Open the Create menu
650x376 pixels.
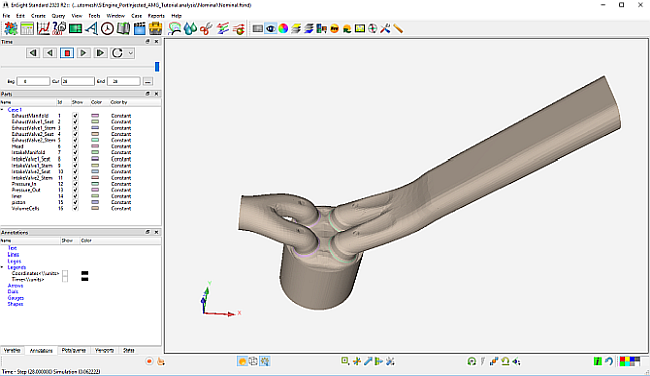click(38, 16)
